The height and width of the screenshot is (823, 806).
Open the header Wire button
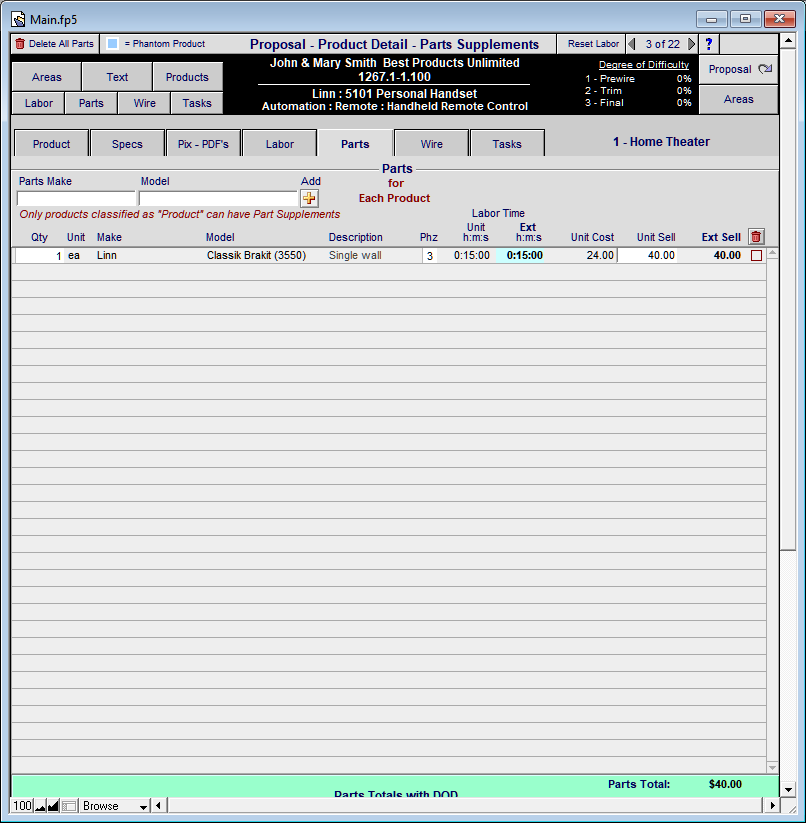(x=144, y=103)
